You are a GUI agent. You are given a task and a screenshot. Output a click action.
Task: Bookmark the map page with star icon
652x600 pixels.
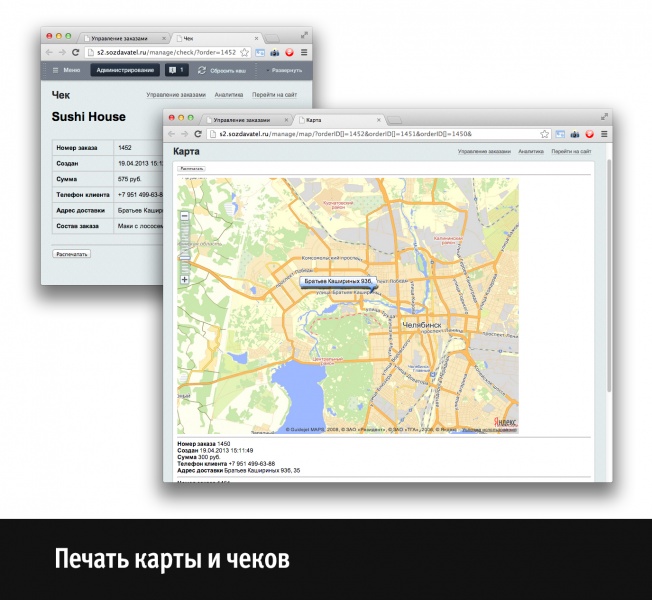pos(545,134)
